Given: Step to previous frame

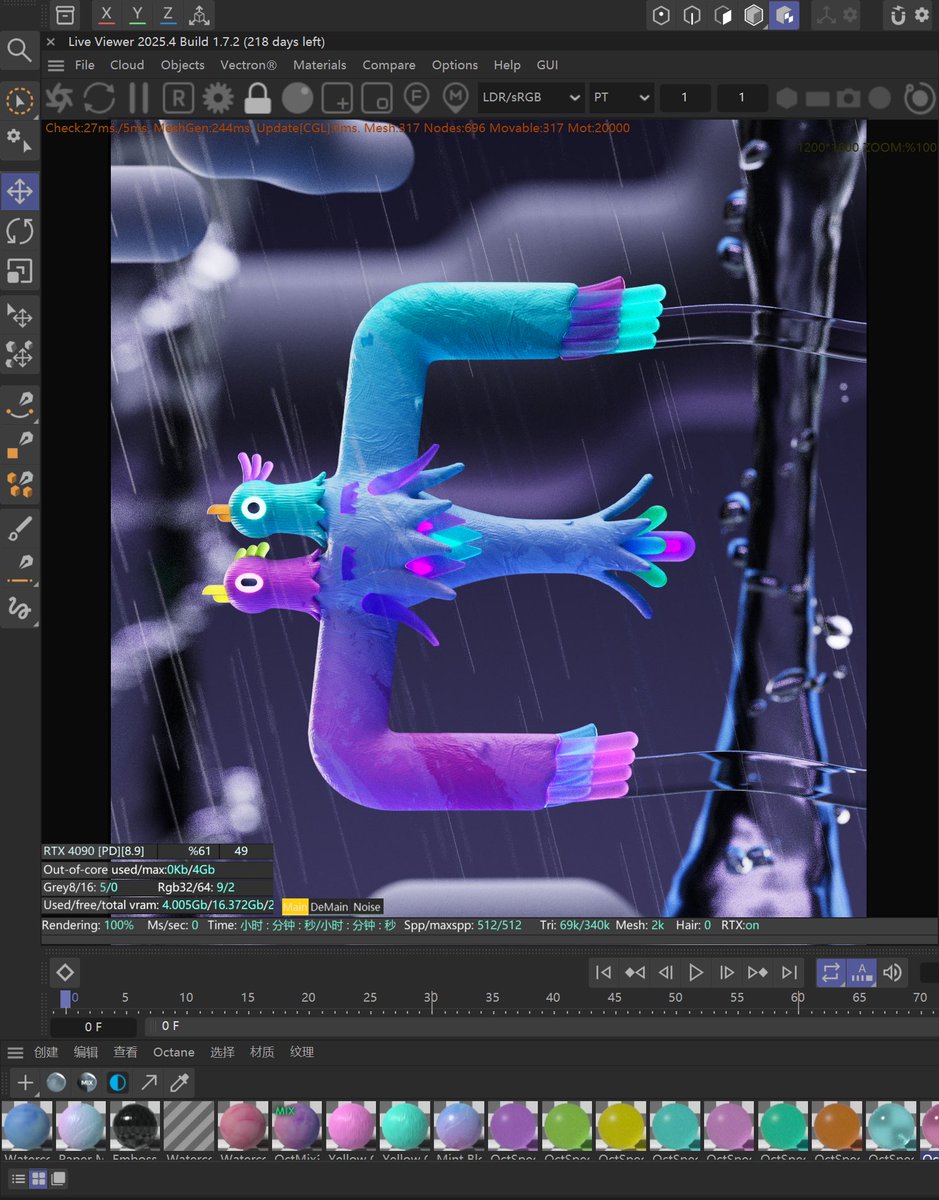Looking at the screenshot, I should point(665,972).
